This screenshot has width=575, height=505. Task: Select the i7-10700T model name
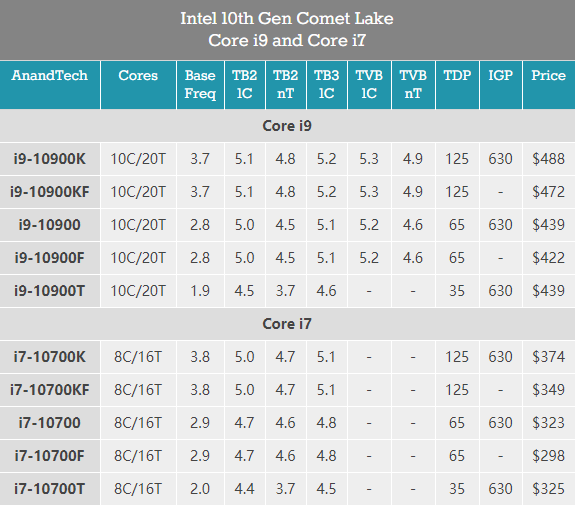tap(50, 489)
